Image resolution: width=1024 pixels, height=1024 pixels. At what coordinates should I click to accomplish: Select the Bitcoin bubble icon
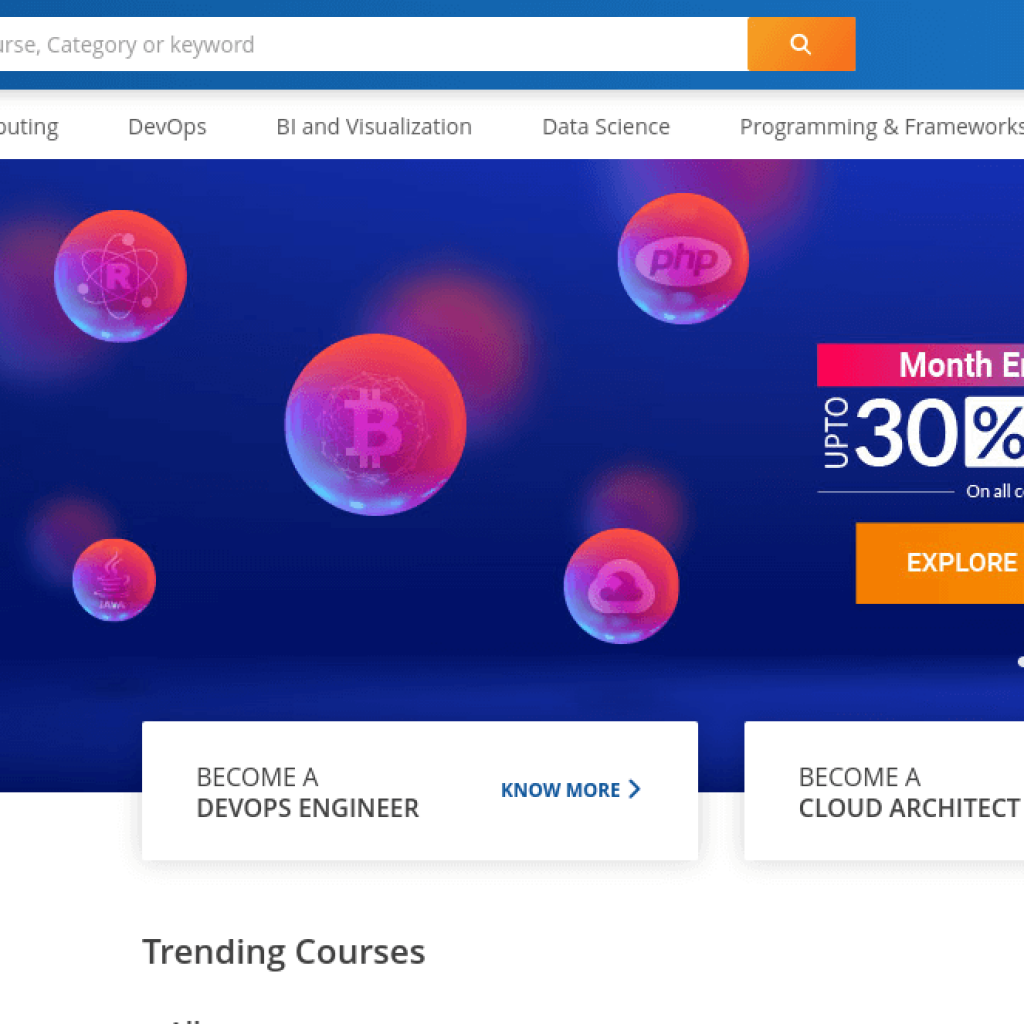375,425
